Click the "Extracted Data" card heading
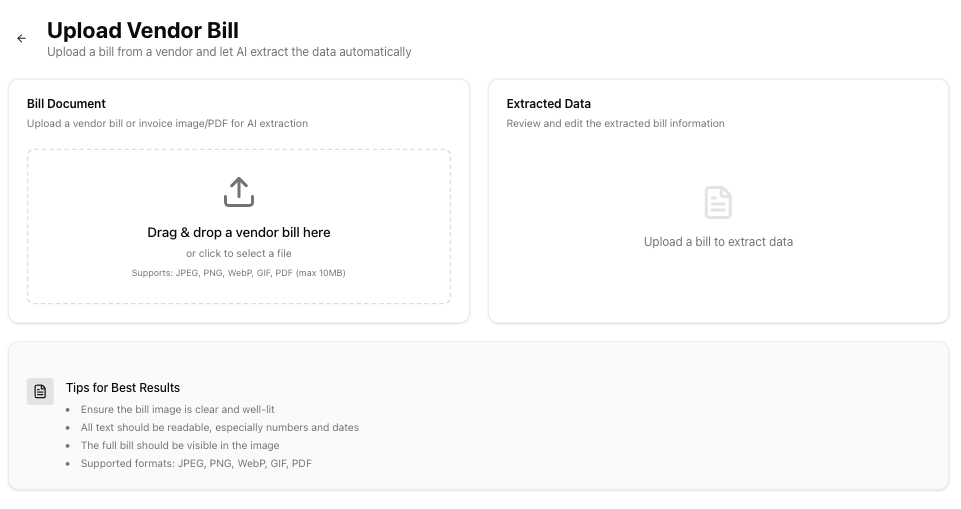Screen dimensions: 961x509 (x=548, y=104)
